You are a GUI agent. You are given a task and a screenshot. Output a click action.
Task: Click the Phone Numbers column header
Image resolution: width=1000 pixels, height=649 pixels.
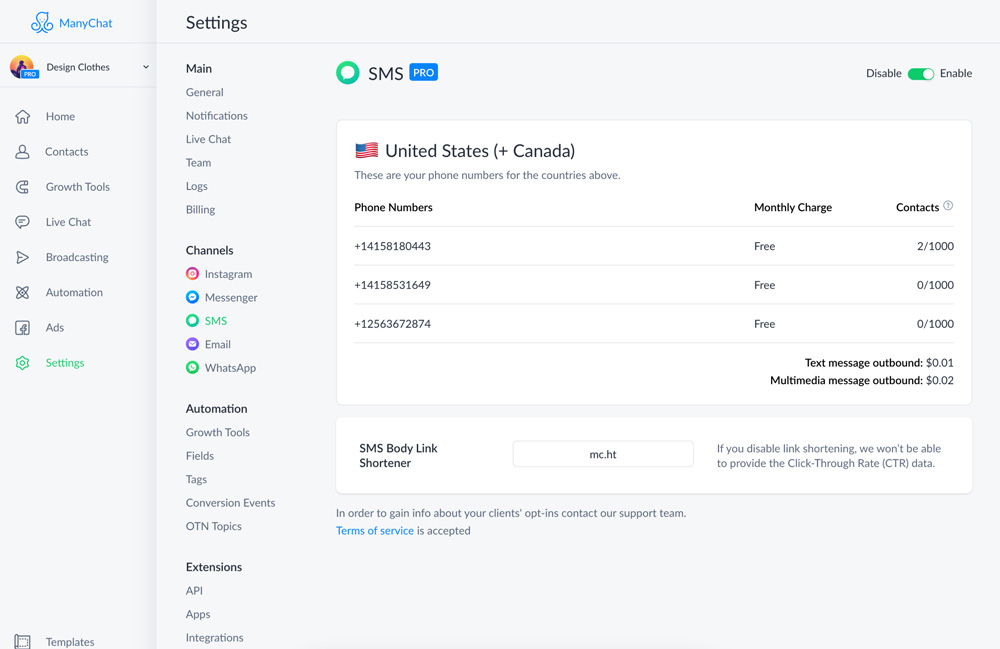click(393, 207)
